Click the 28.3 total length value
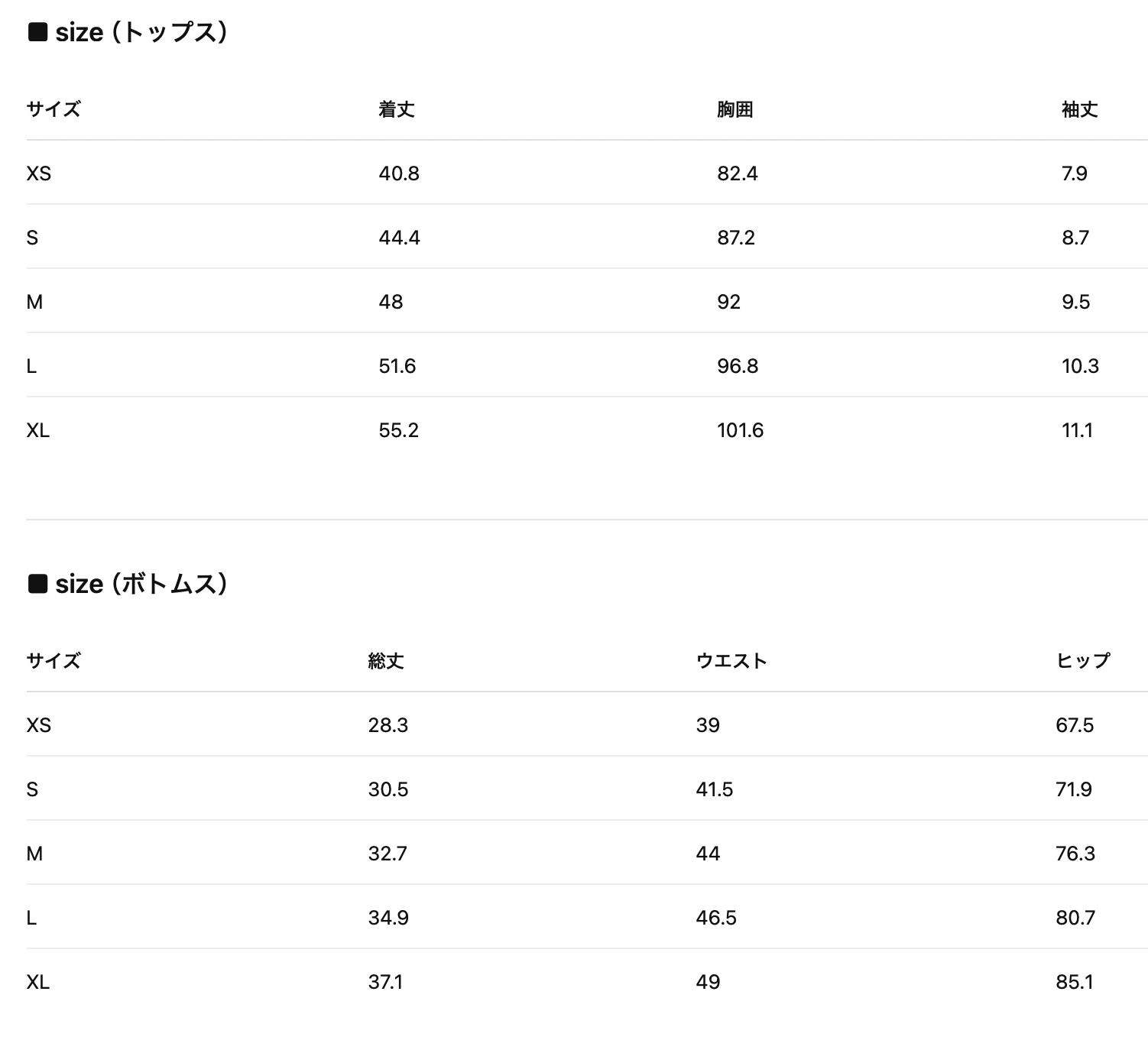Viewport: 1148px width, 1053px height. coord(388,725)
